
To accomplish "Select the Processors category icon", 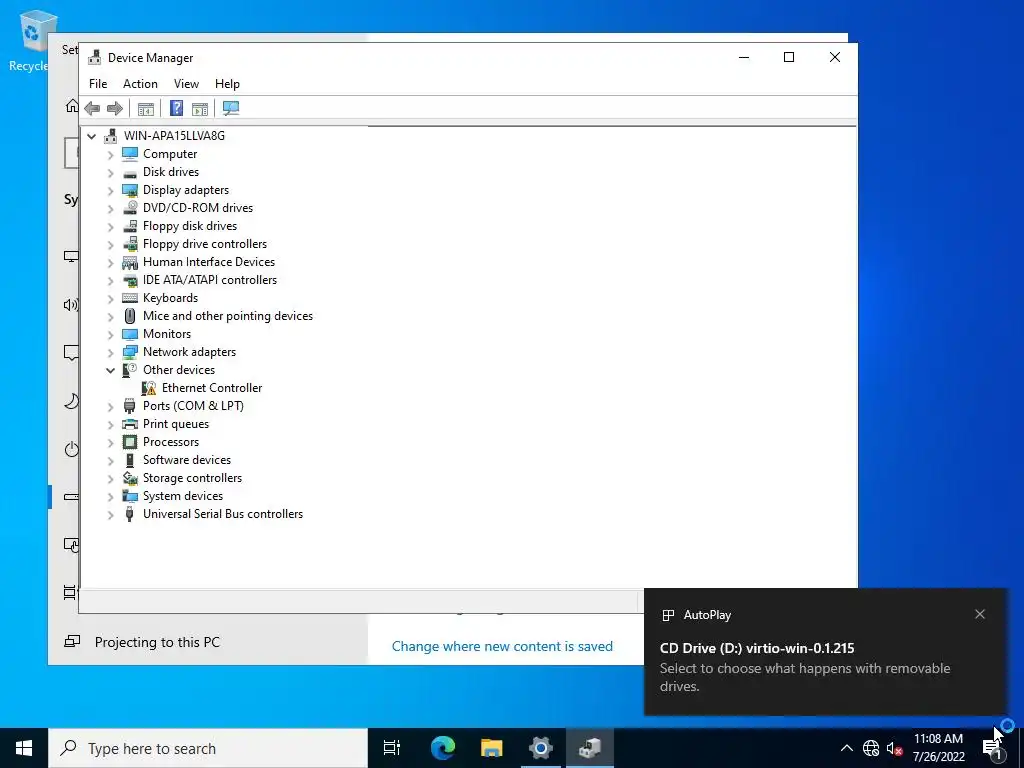I will coord(130,442).
